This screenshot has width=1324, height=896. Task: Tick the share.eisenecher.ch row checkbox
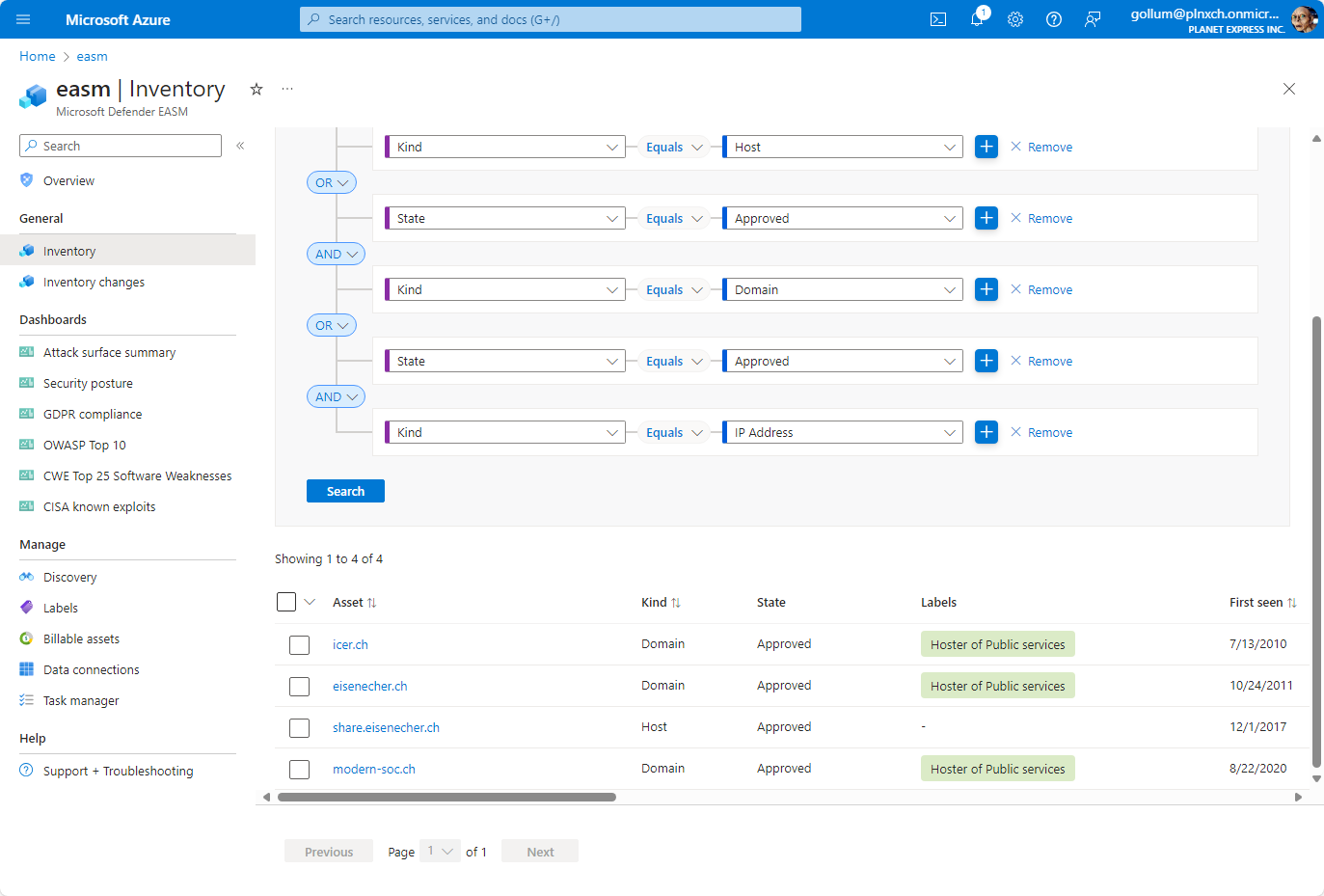[299, 727]
